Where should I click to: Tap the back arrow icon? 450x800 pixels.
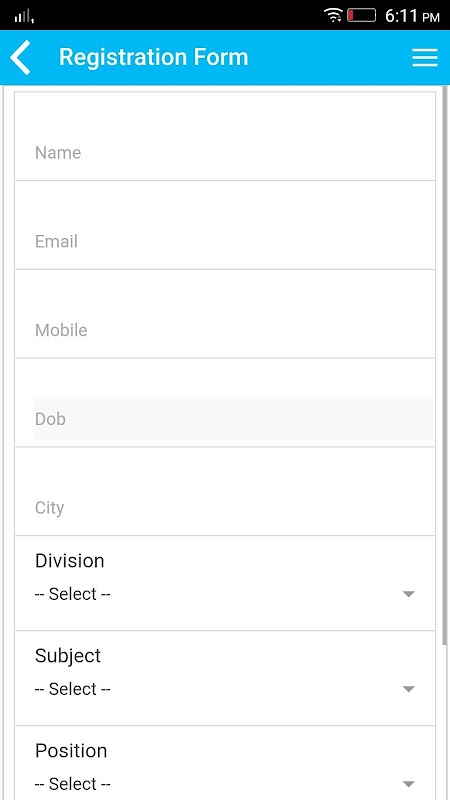tap(20, 57)
